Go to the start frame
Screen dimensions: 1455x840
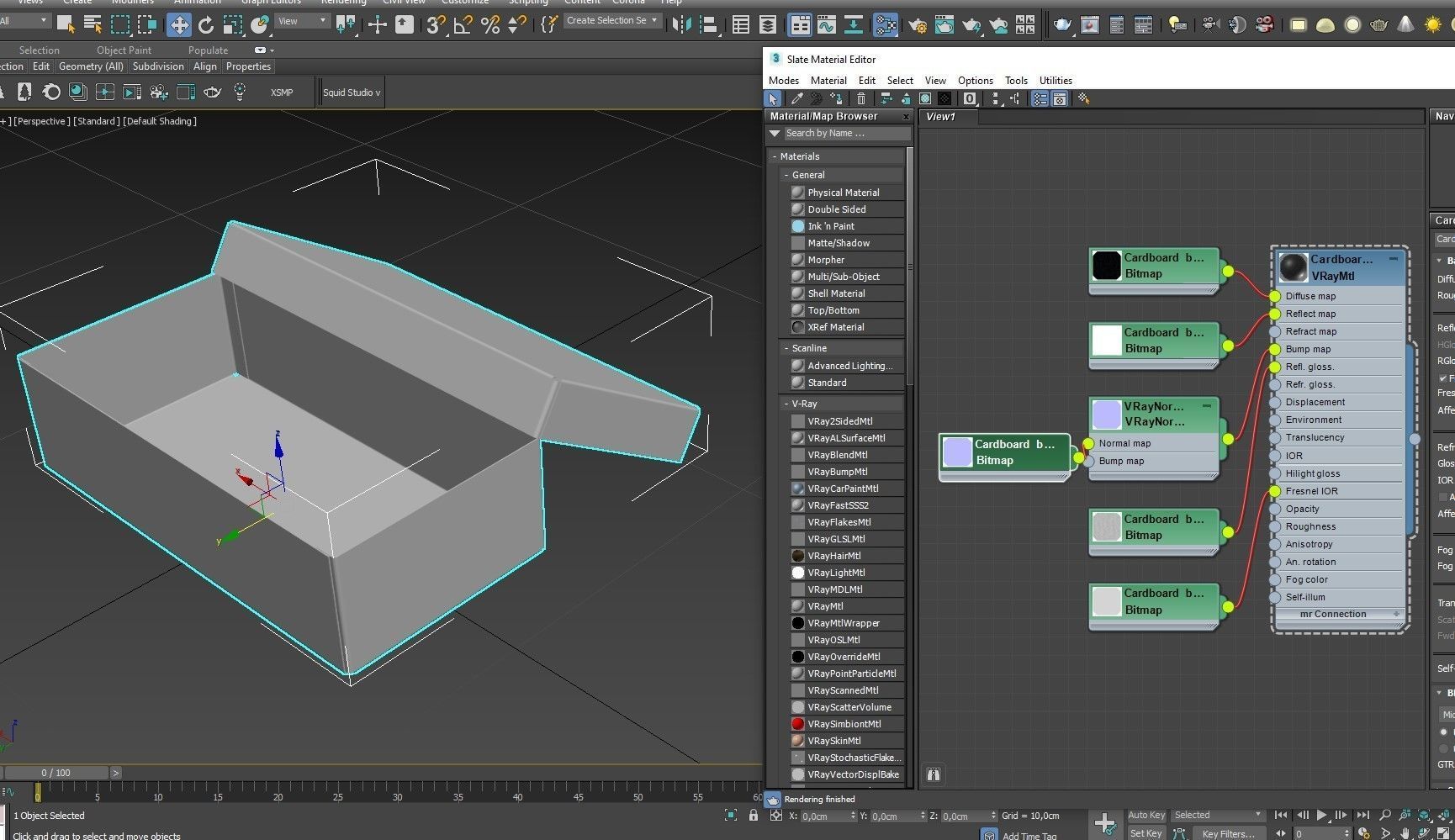coord(1280,815)
